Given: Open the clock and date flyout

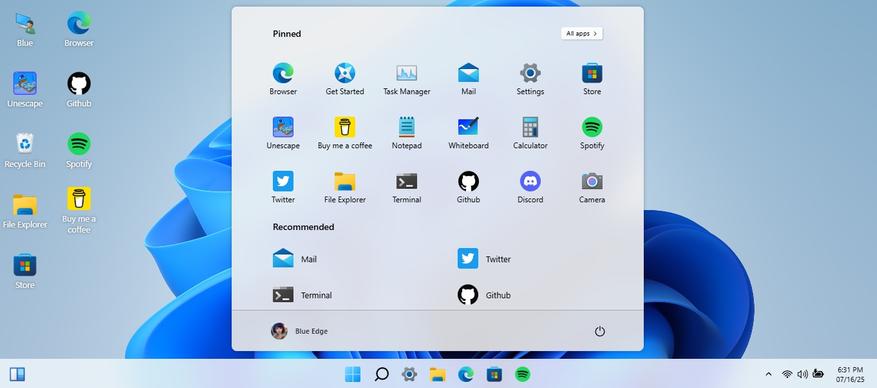Looking at the screenshot, I should click(850, 374).
